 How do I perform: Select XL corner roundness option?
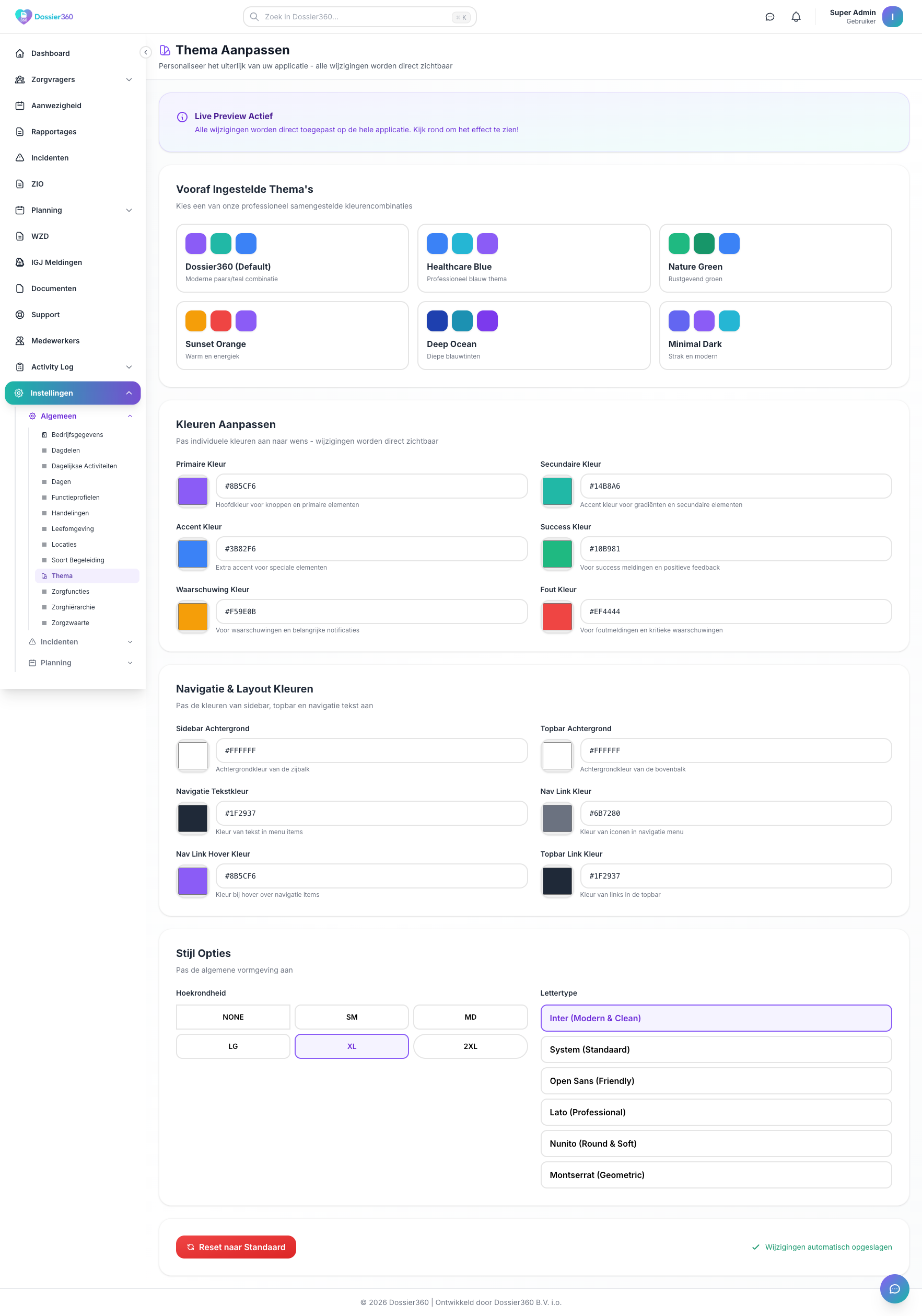pyautogui.click(x=351, y=1046)
